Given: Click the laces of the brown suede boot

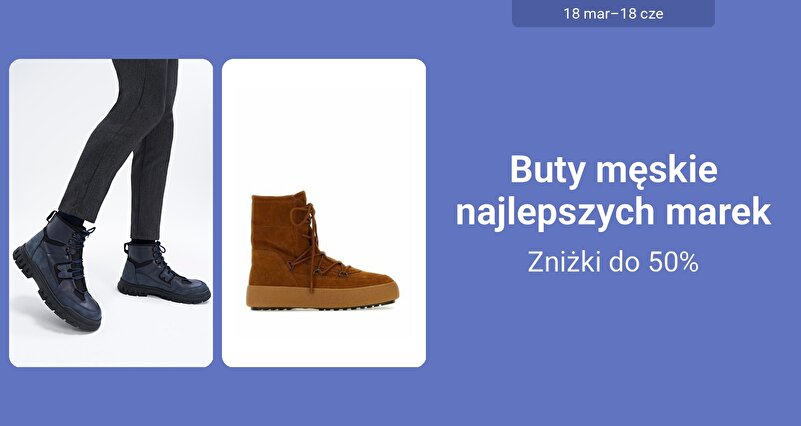Looking at the screenshot, I should coord(314,243).
